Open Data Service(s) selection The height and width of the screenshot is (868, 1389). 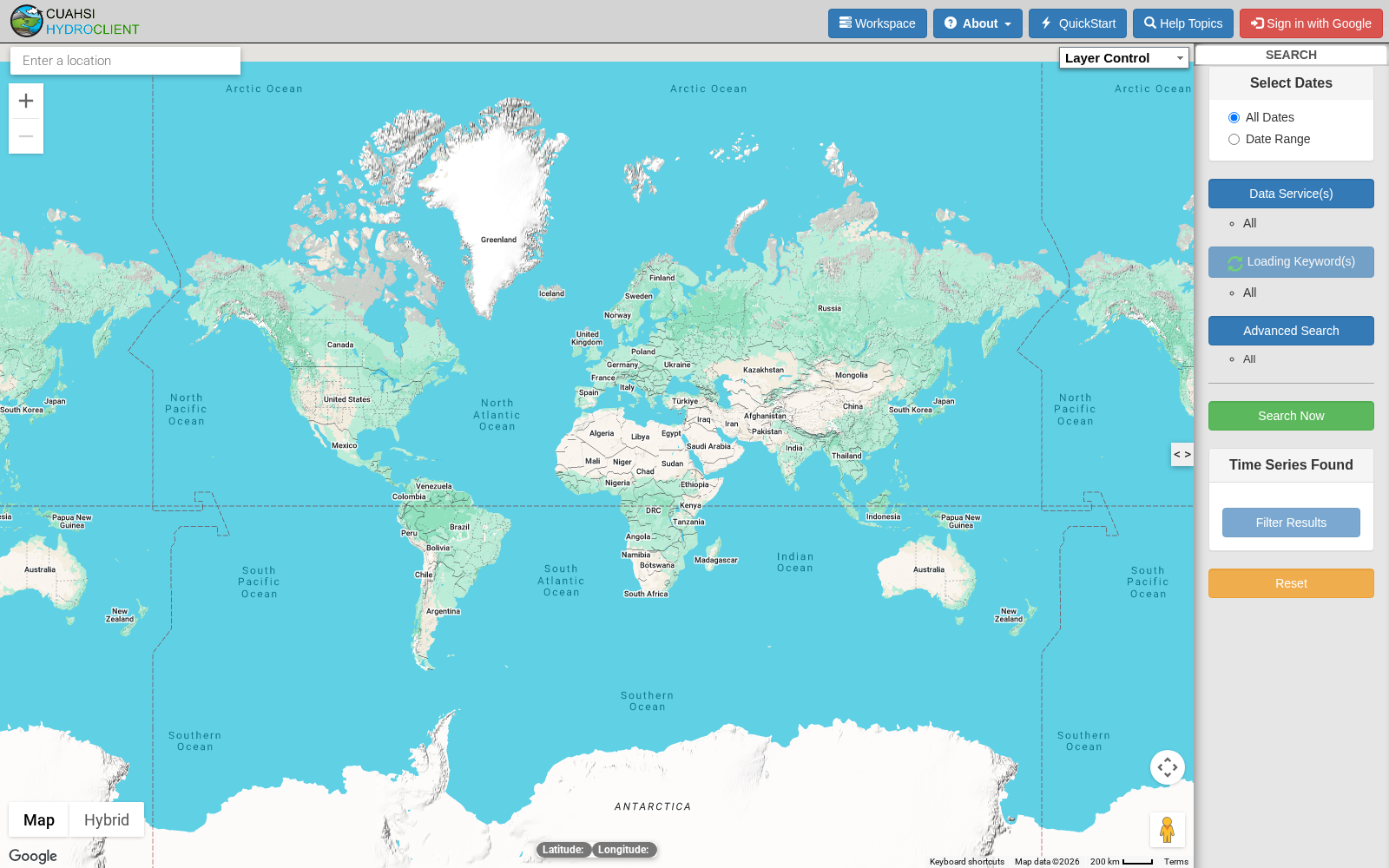(x=1291, y=194)
